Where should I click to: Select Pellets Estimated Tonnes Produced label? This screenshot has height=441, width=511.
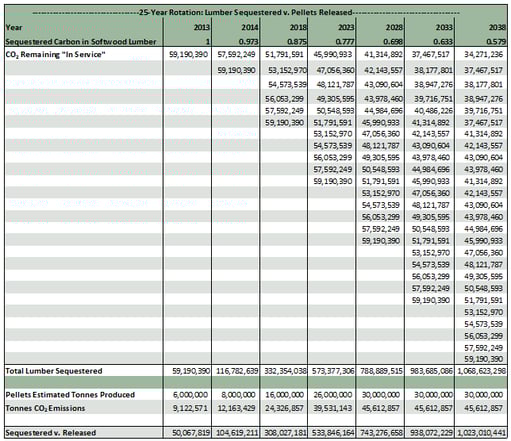pyautogui.click(x=70, y=395)
